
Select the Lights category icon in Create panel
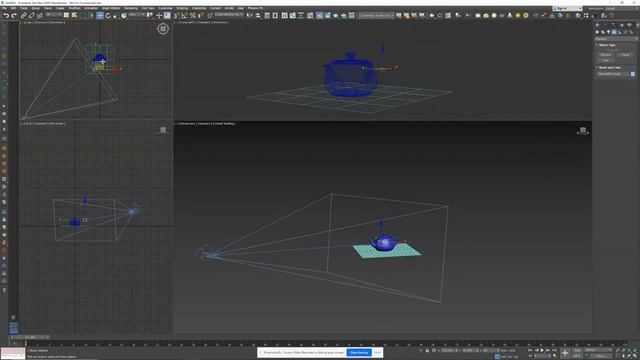609,32
